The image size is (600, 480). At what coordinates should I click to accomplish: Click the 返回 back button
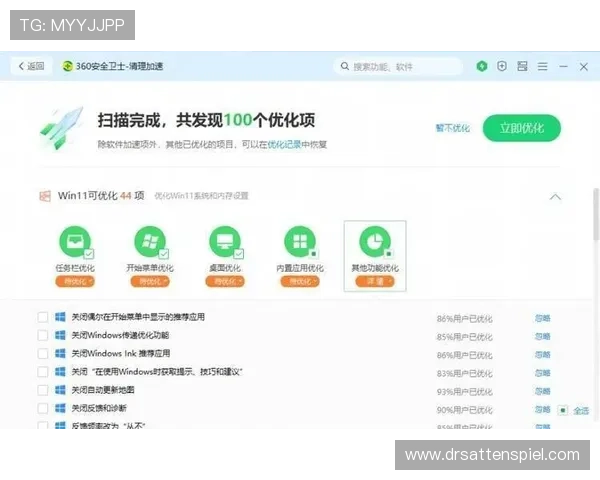point(31,66)
